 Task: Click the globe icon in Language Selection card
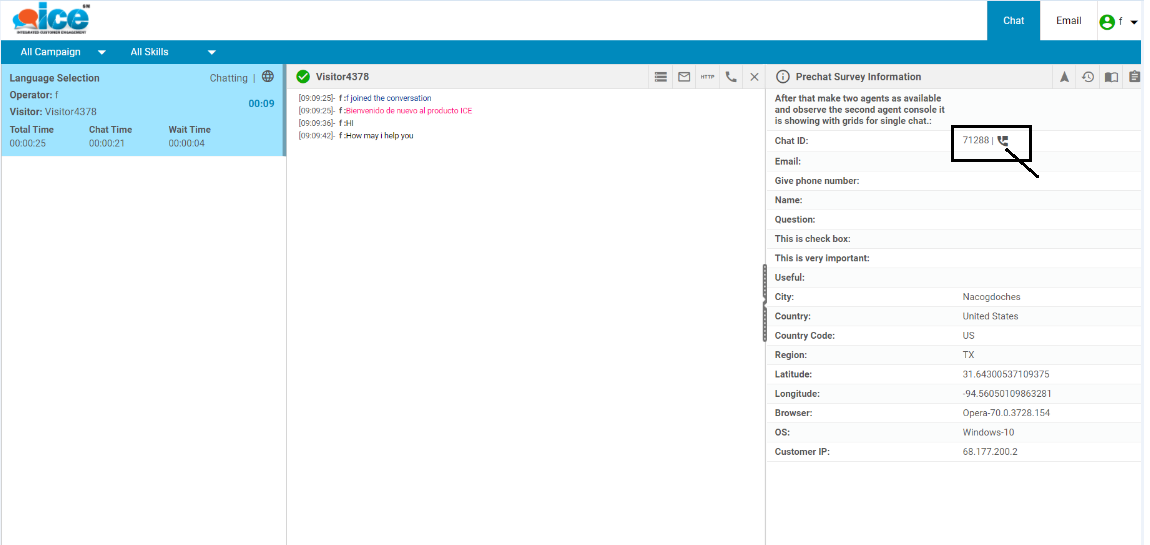[268, 77]
